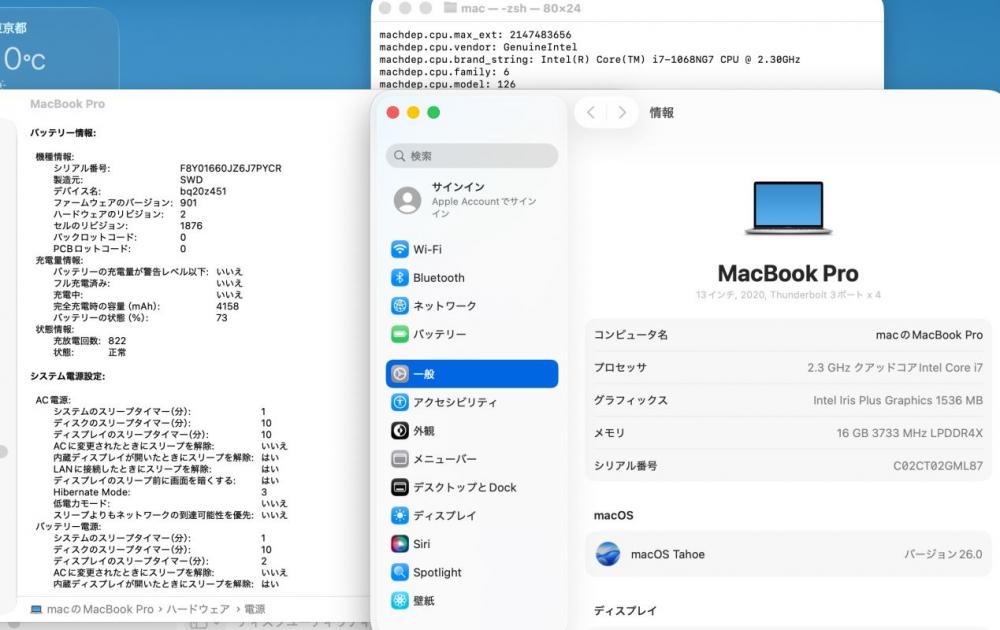Click 'Hibernate Mode:' row in System Information
The height and width of the screenshot is (630, 1000).
point(160,492)
